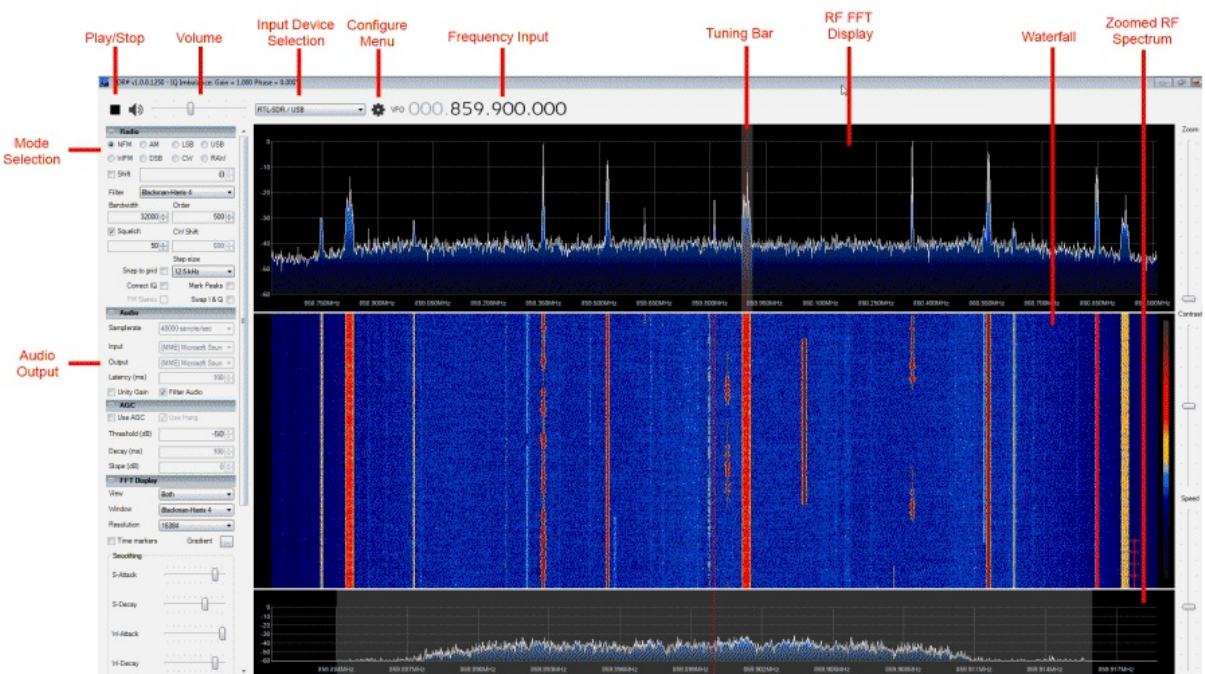Open the FFT View dropdown set to Both
Screen dimensions: 1205x674
(196, 494)
